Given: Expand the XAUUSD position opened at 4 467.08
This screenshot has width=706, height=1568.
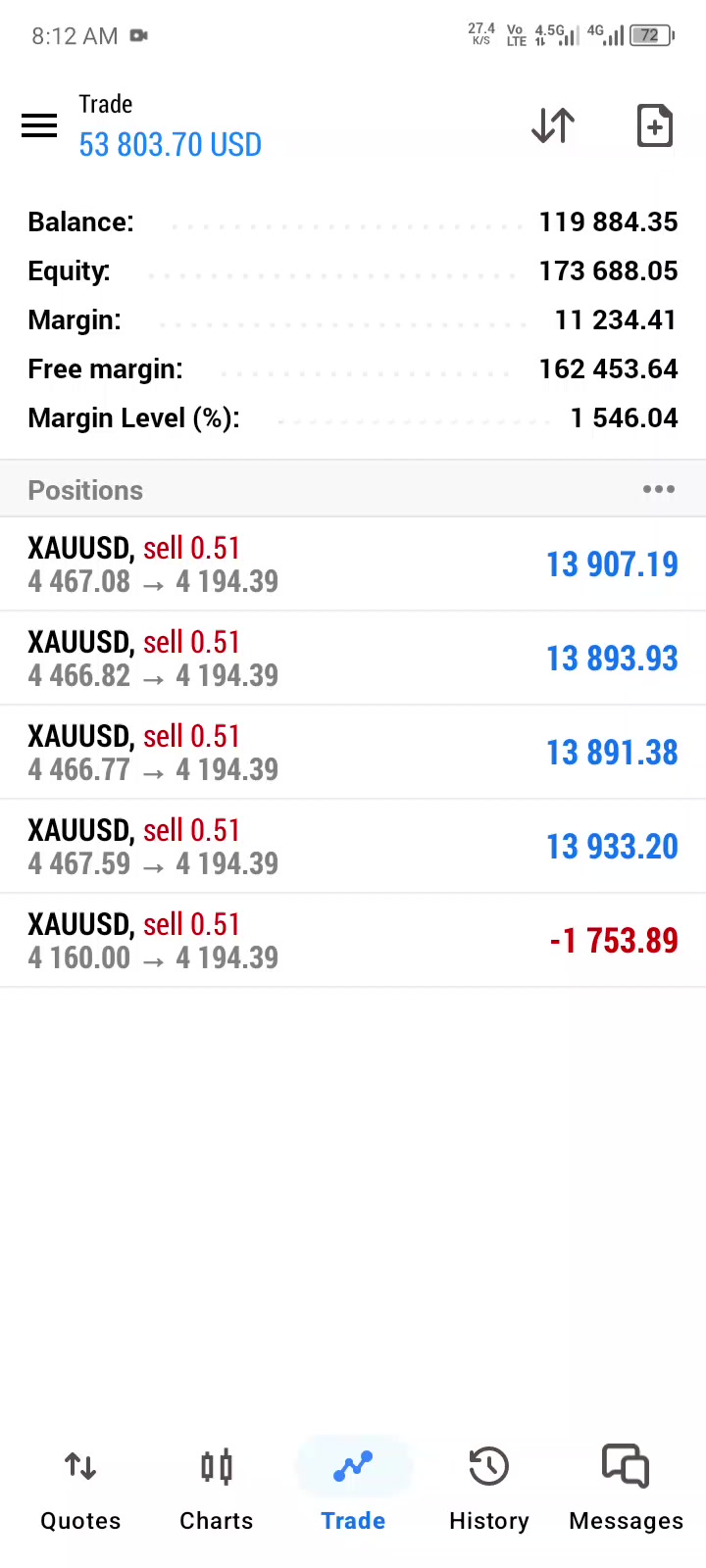Looking at the screenshot, I should [x=353, y=564].
